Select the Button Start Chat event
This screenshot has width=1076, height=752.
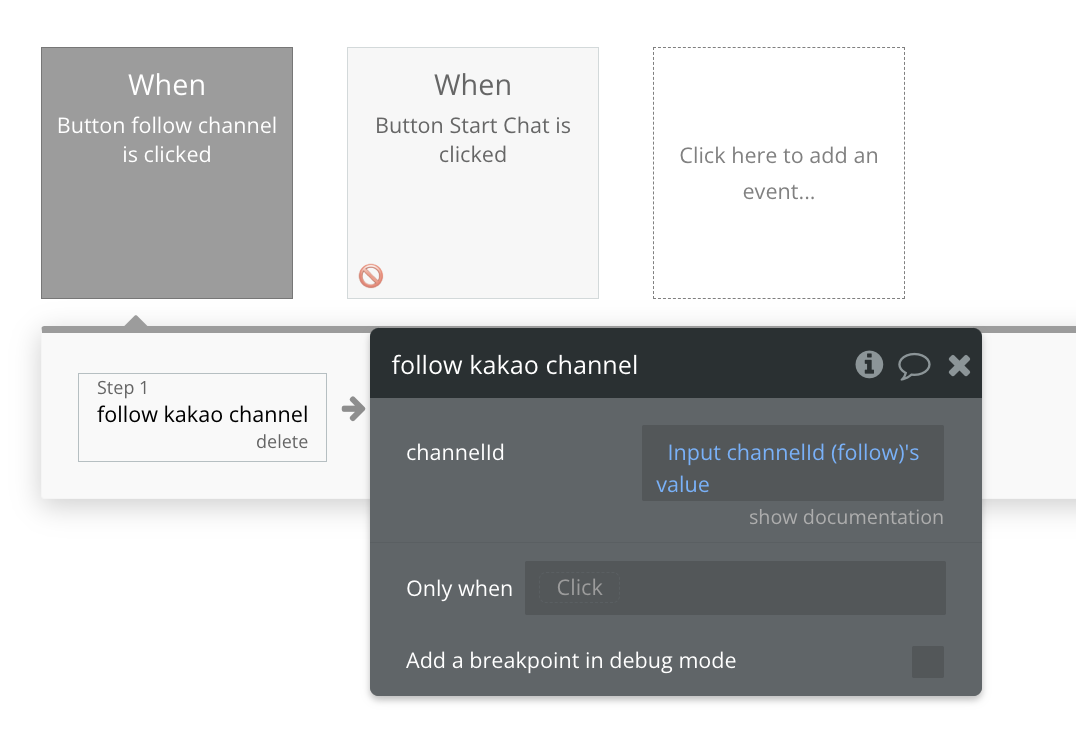pyautogui.click(x=473, y=173)
